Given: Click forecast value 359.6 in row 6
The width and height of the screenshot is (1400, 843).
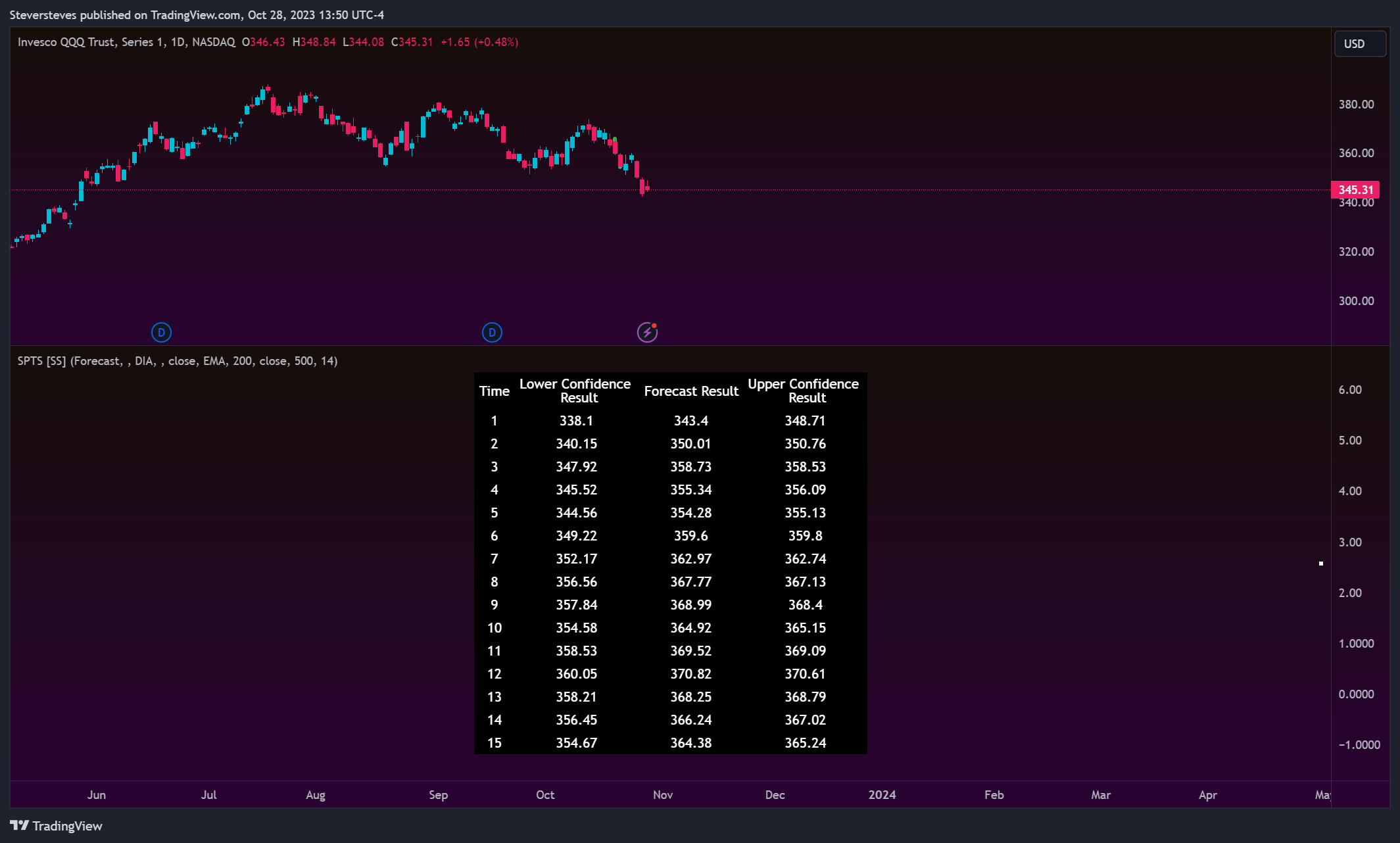Looking at the screenshot, I should (x=691, y=536).
